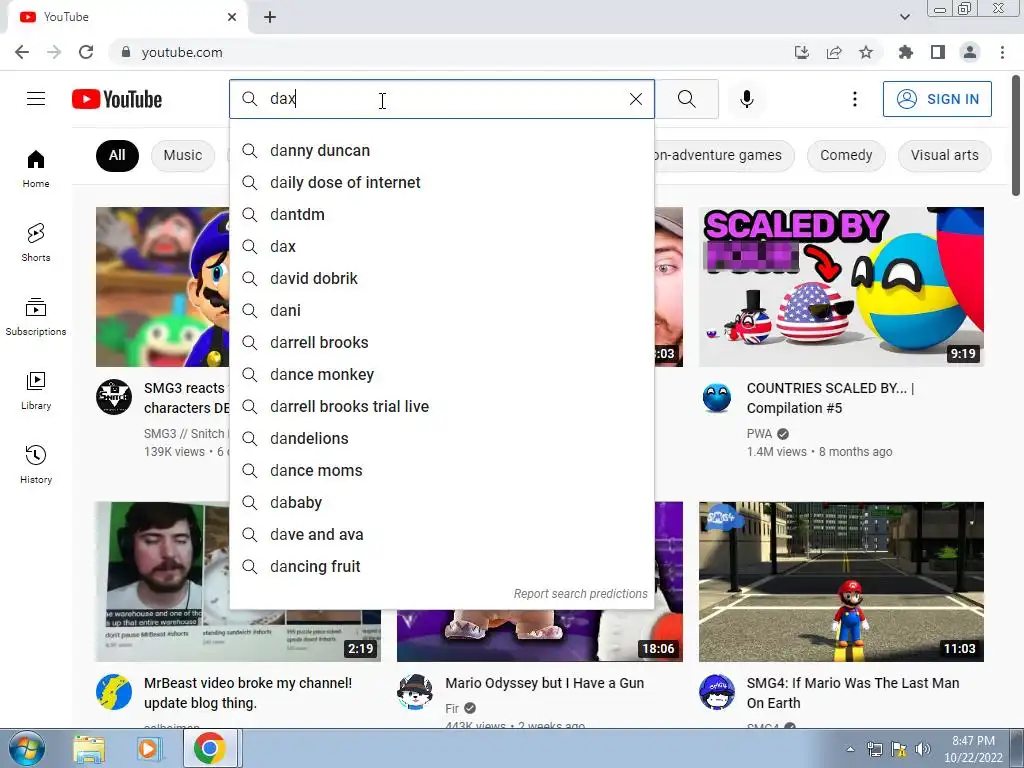Clear the search box with the X
The height and width of the screenshot is (768, 1024).
coord(635,99)
